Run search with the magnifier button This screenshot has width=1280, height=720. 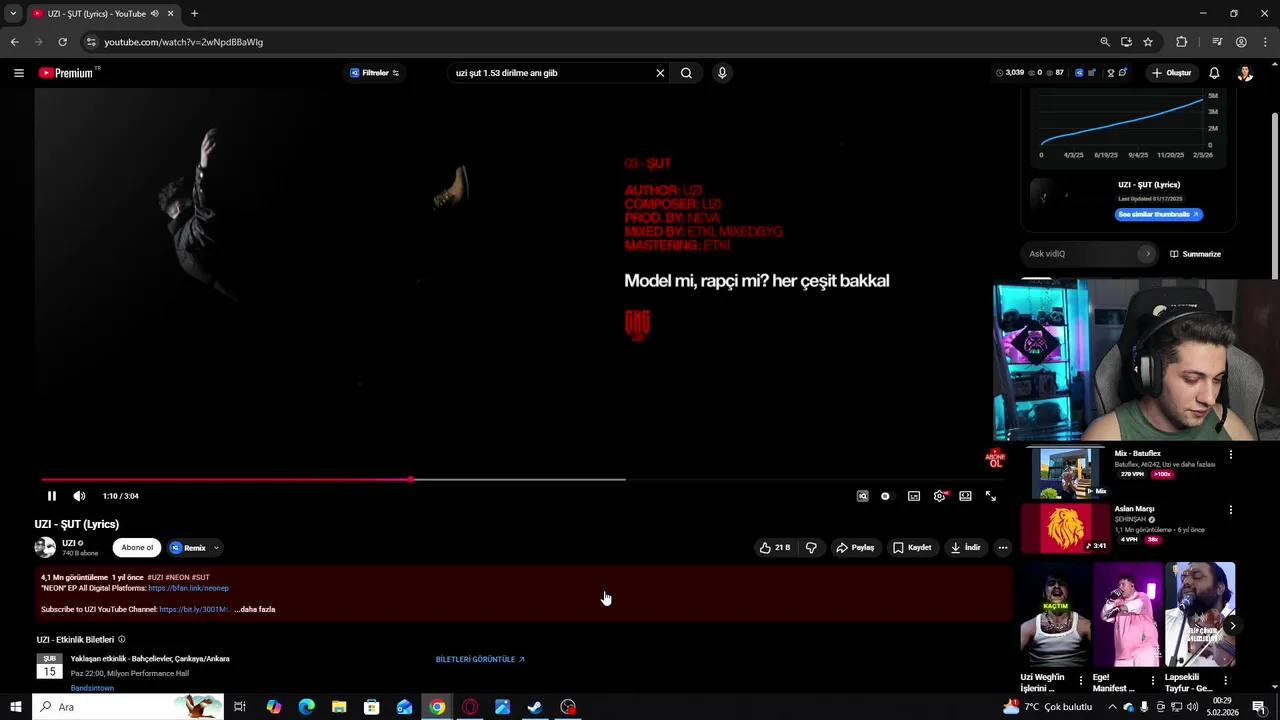pyautogui.click(x=686, y=73)
